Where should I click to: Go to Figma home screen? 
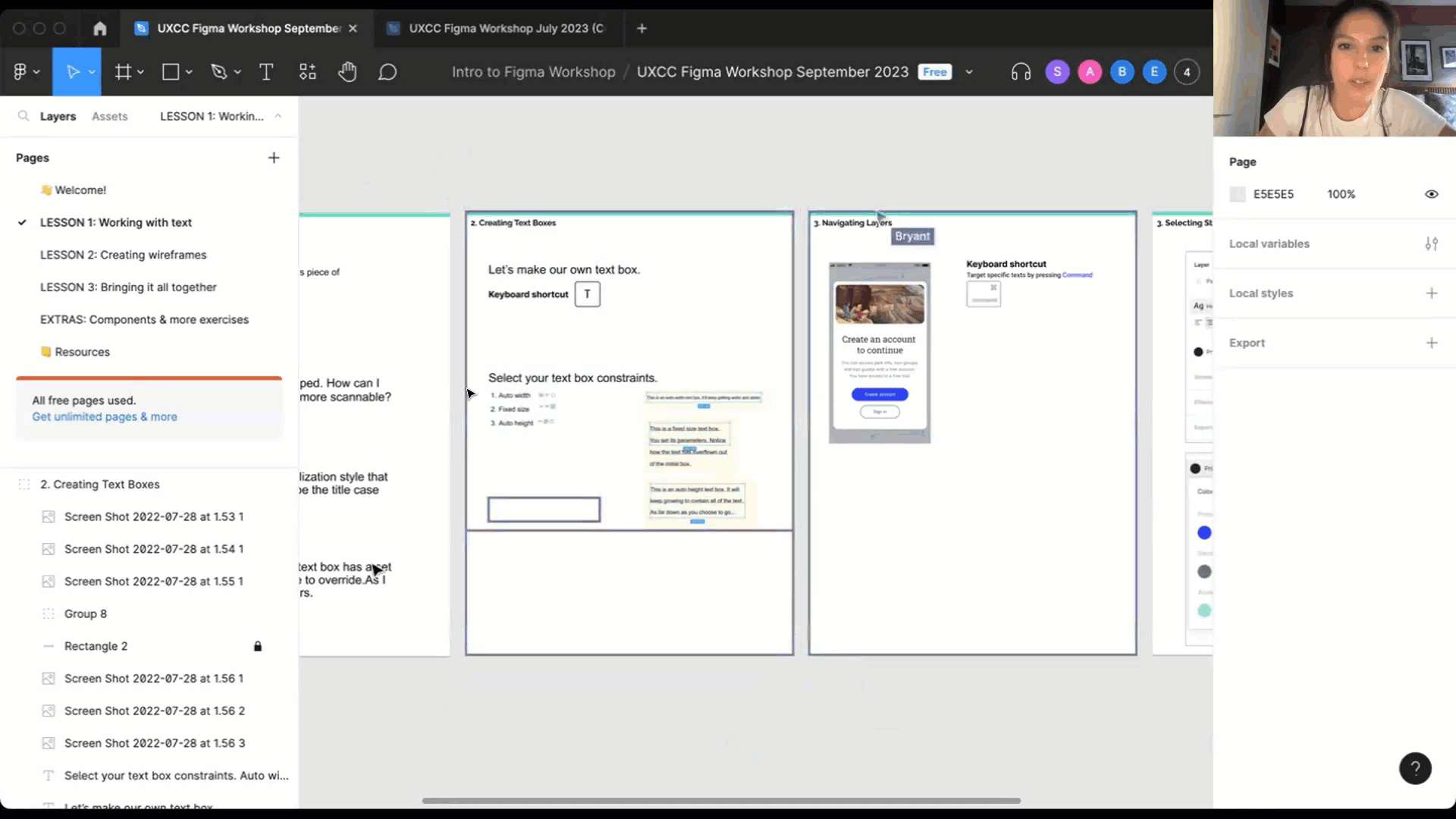click(99, 28)
